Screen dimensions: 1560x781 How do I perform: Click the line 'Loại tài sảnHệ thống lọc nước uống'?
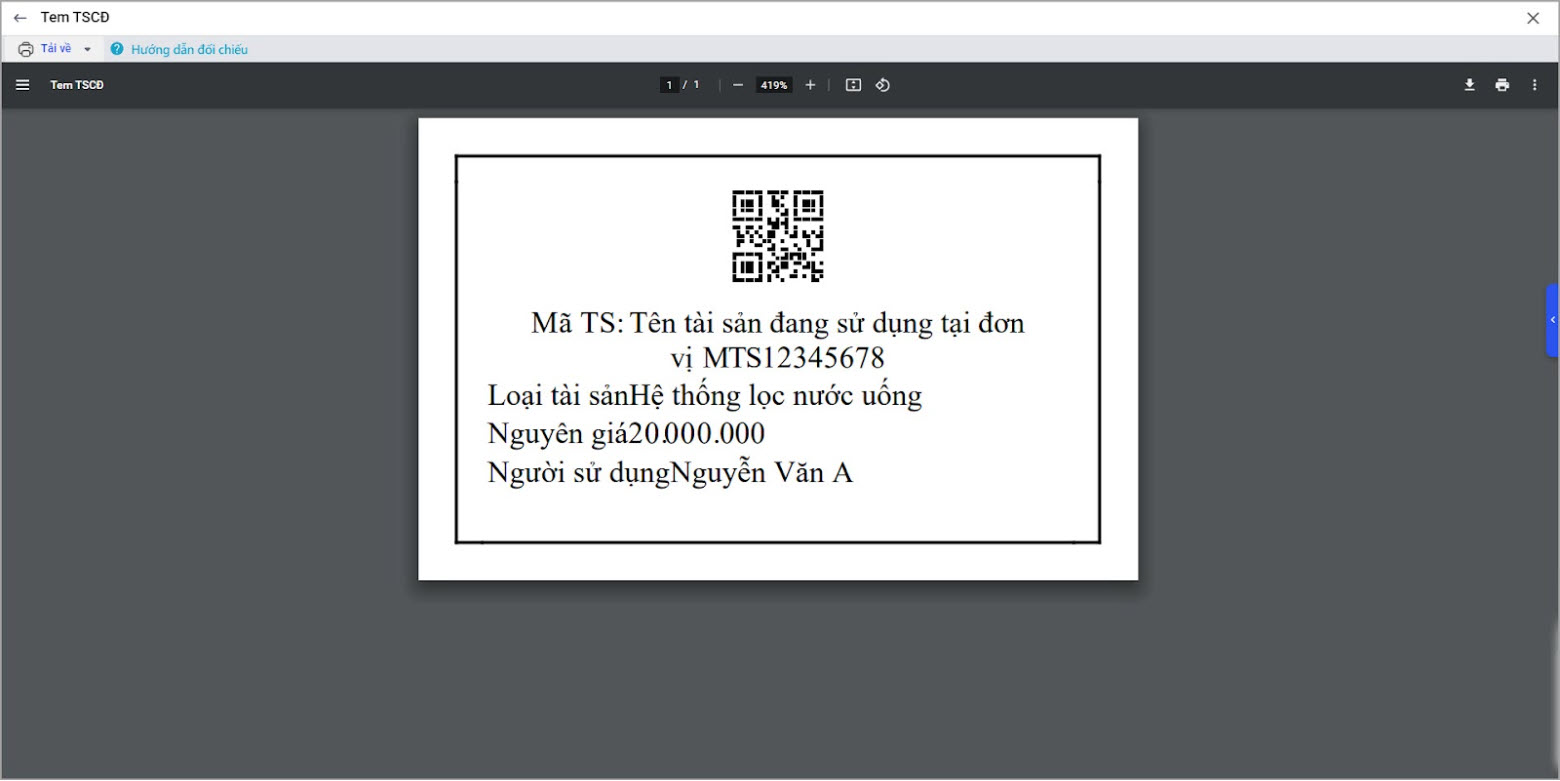(x=705, y=396)
